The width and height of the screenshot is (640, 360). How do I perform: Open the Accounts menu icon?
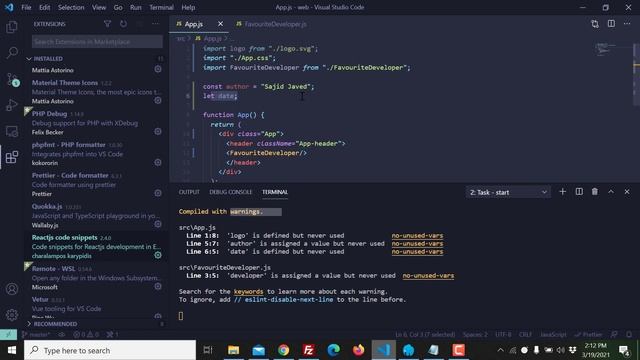click(12, 289)
